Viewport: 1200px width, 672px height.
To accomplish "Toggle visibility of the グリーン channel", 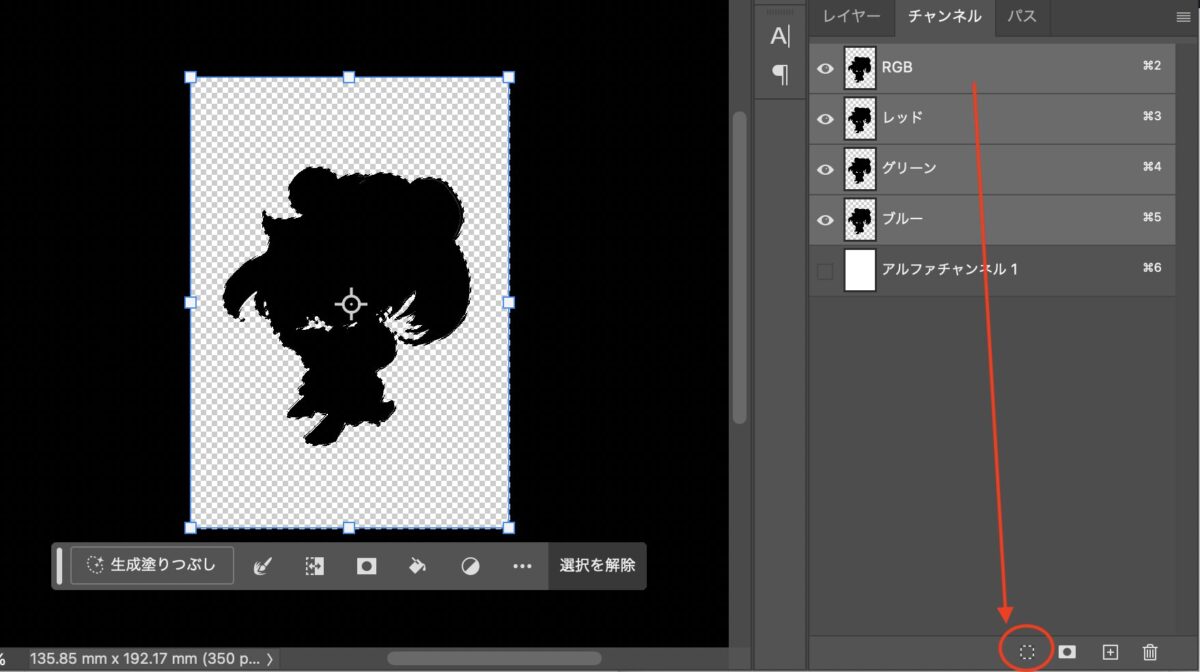I will [825, 169].
